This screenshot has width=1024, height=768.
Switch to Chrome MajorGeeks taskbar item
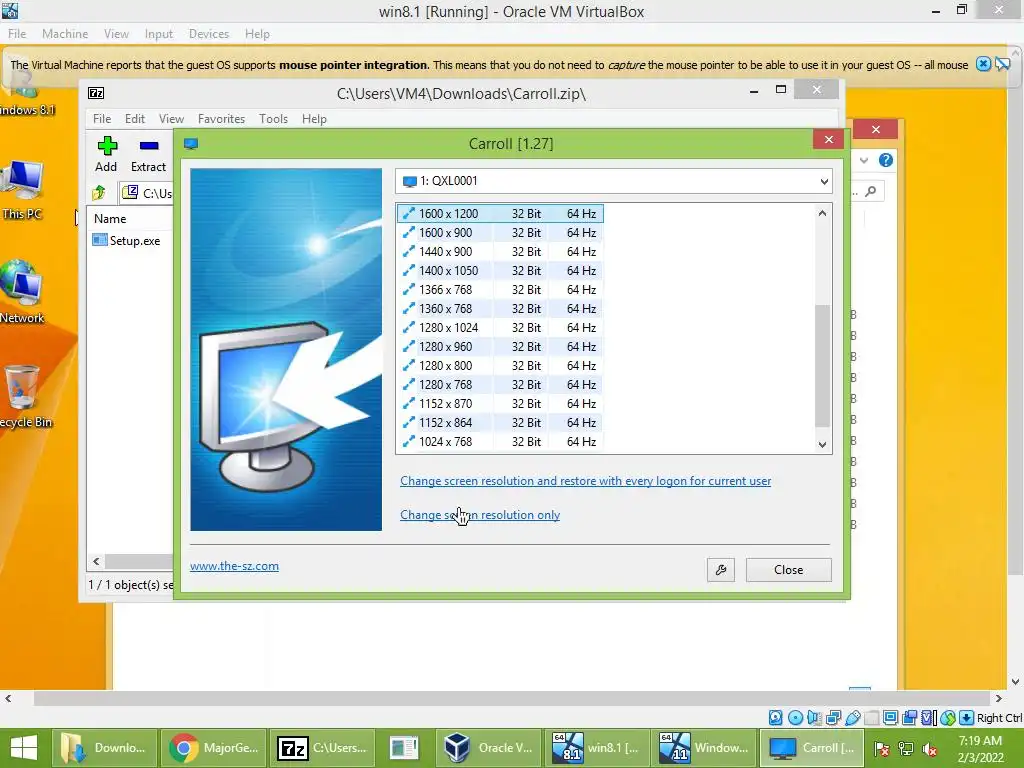[x=214, y=748]
